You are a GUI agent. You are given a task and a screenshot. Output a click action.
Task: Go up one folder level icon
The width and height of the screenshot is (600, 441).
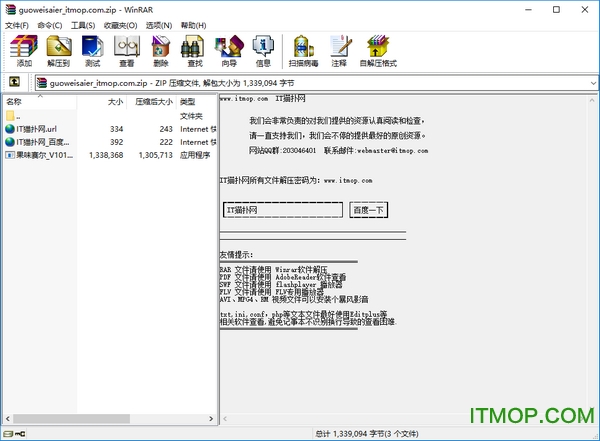[14, 82]
